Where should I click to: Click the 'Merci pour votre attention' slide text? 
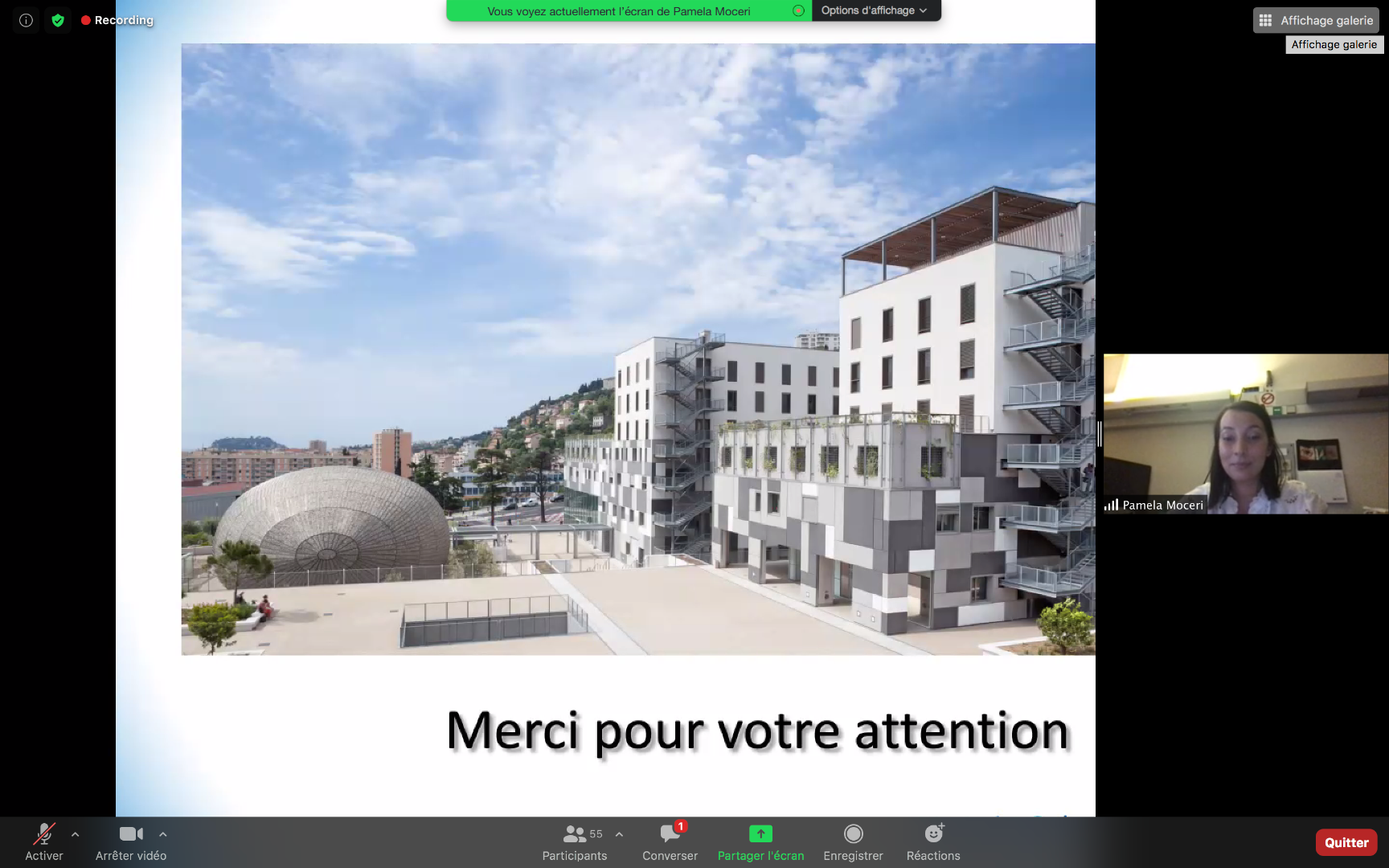click(x=757, y=731)
